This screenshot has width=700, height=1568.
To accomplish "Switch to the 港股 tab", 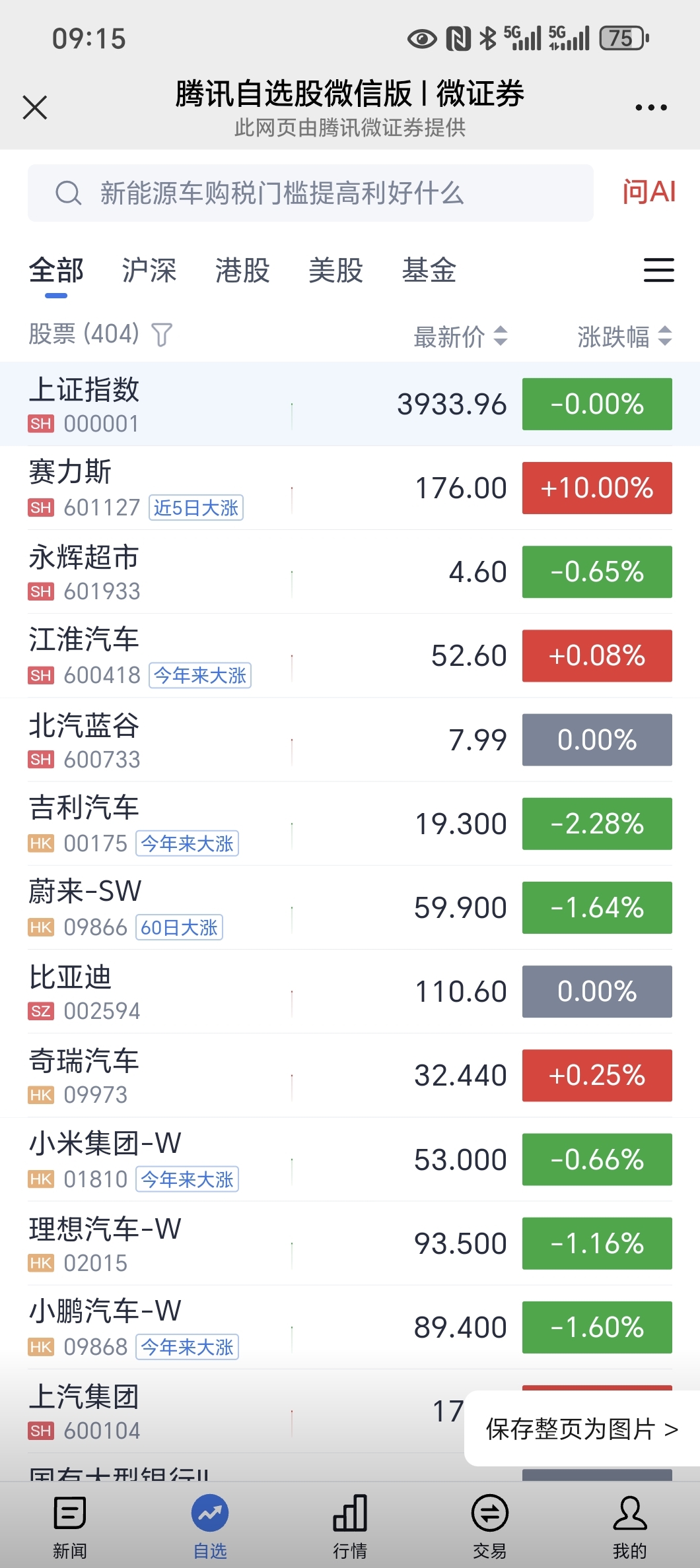I will tap(242, 271).
